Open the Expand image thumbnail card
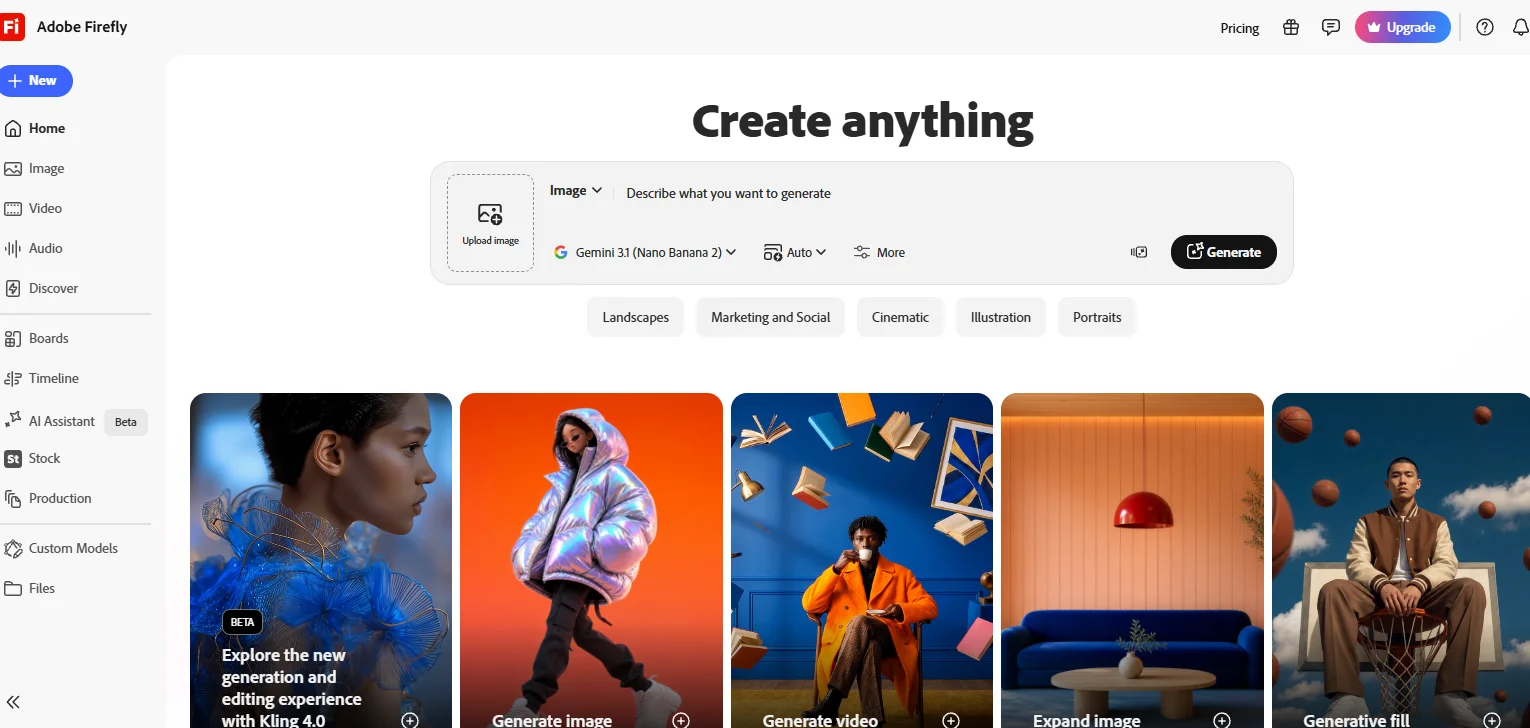1530x728 pixels. pyautogui.click(x=1132, y=560)
